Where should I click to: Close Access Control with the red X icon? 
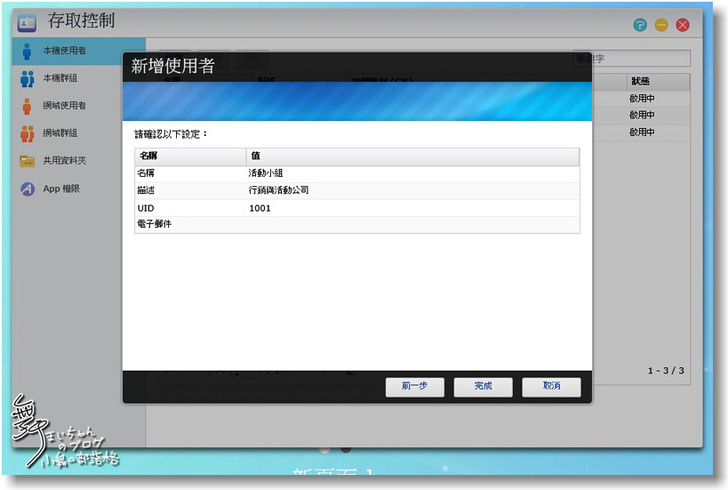click(x=682, y=25)
